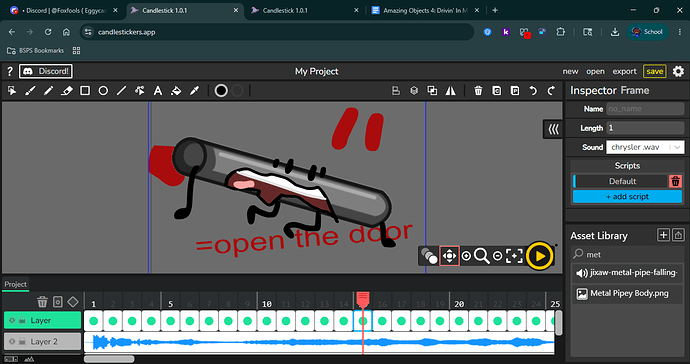Click the redo arrow
The image size is (690, 364).
(x=551, y=91)
